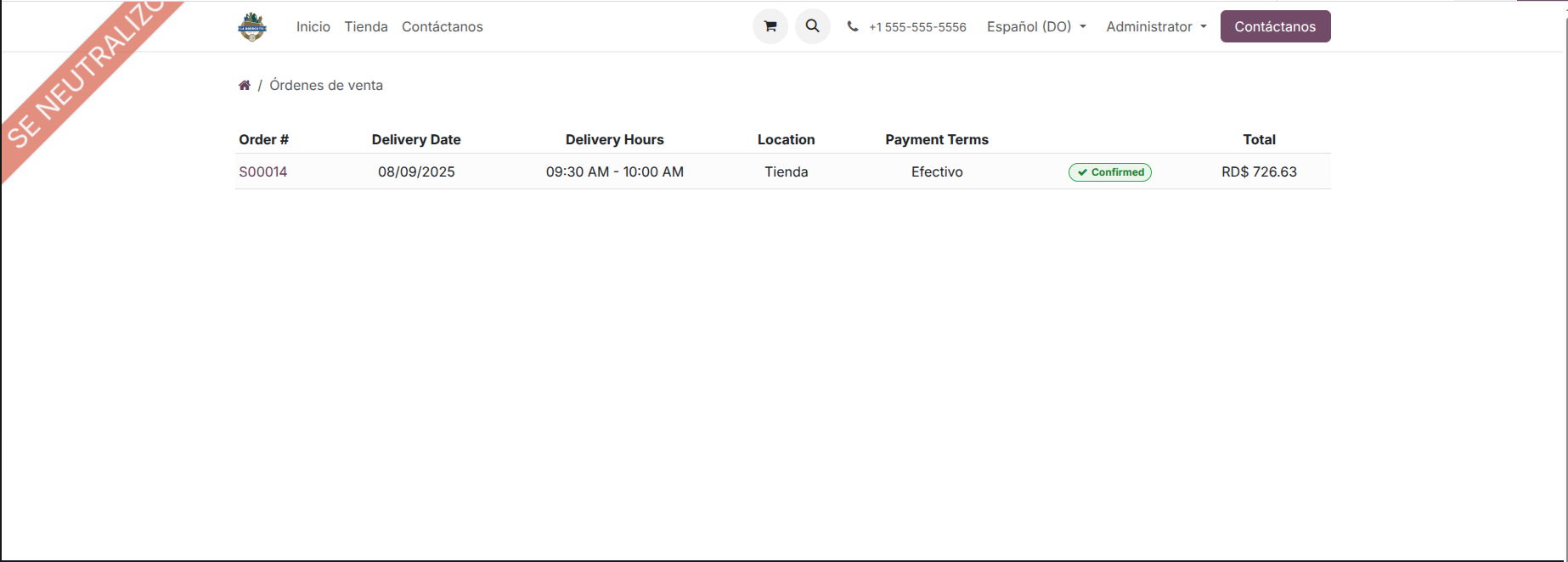This screenshot has width=1568, height=562.
Task: Click the Delivery Date column header
Action: click(x=416, y=140)
